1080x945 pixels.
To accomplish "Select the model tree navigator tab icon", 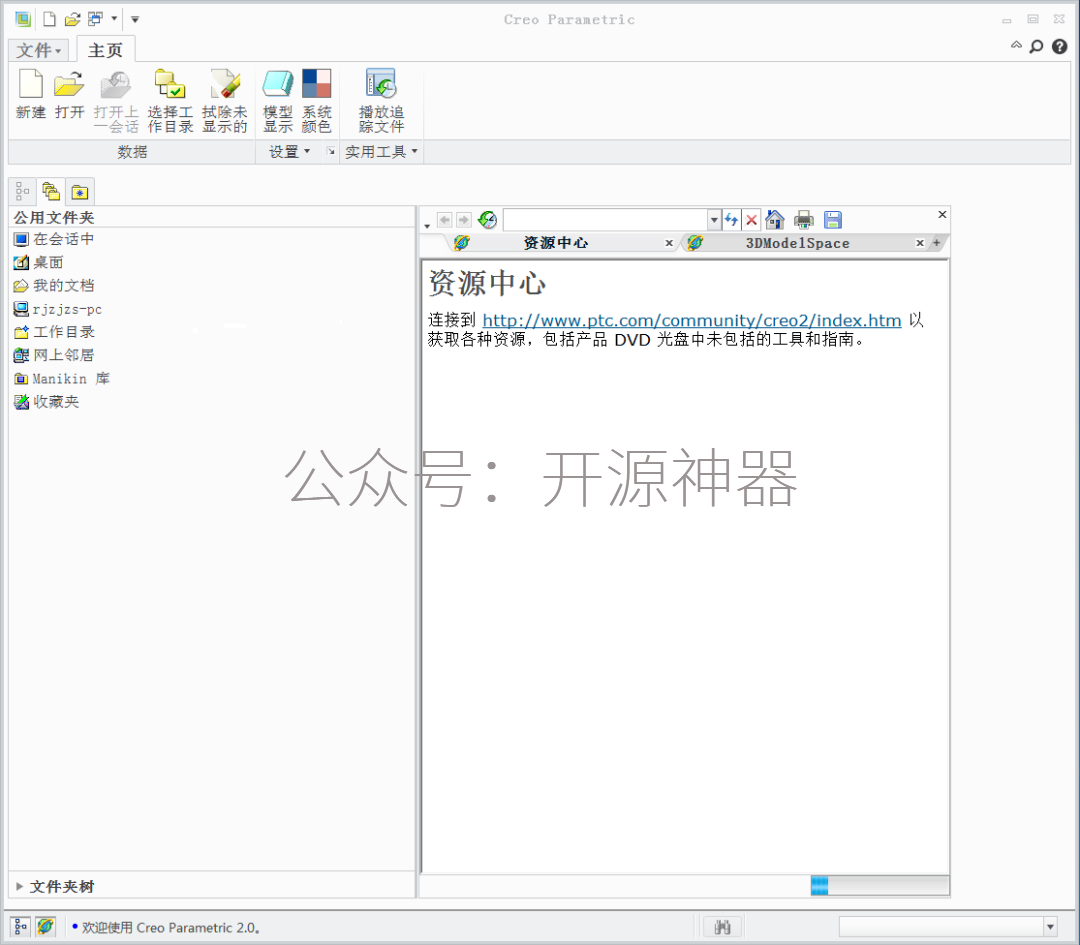I will point(23,191).
